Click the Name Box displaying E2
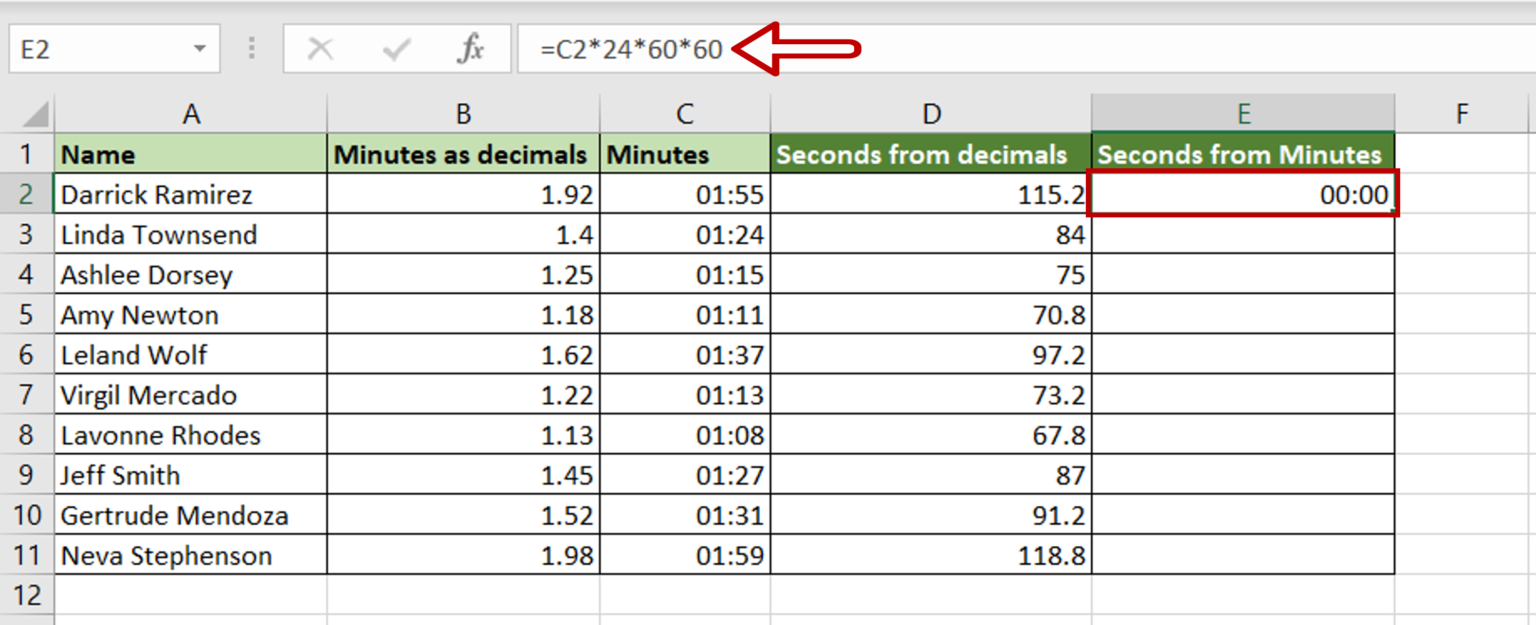The height and width of the screenshot is (625, 1536). click(x=100, y=48)
